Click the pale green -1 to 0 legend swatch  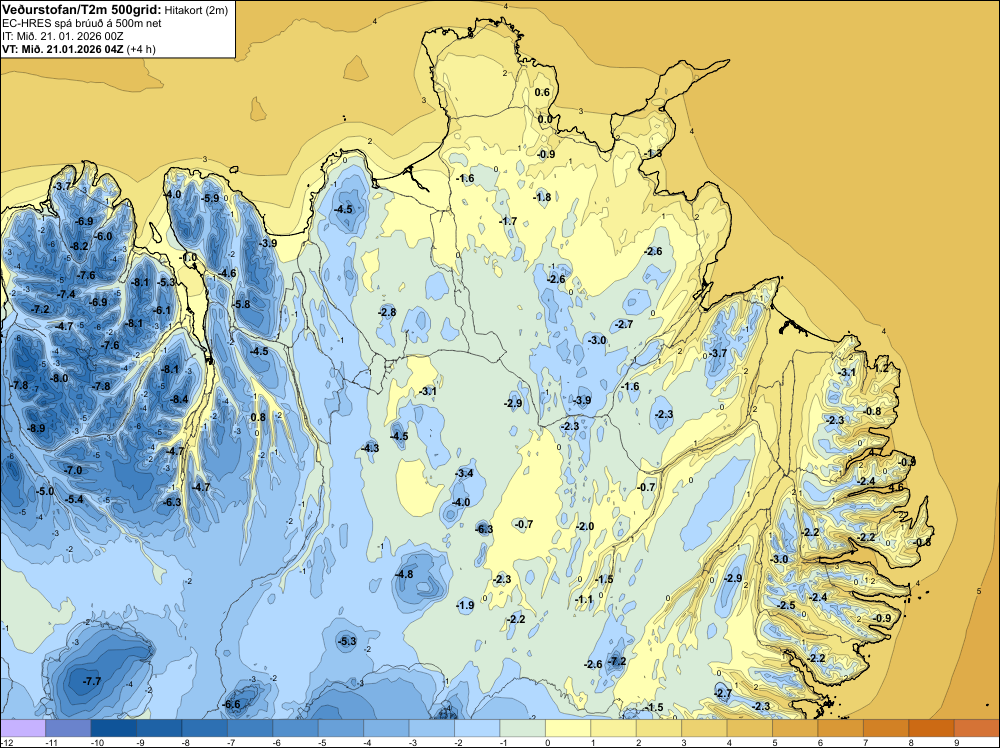click(x=523, y=728)
